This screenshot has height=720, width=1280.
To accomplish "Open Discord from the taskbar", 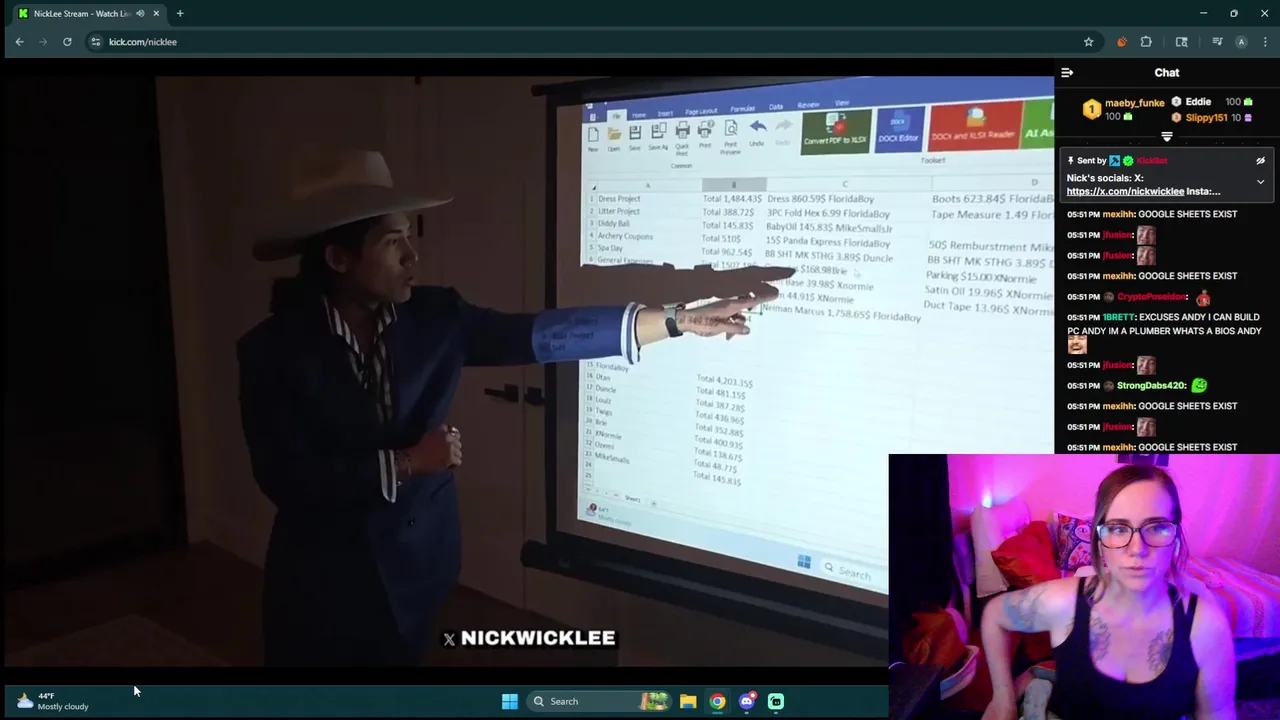I will pyautogui.click(x=747, y=701).
